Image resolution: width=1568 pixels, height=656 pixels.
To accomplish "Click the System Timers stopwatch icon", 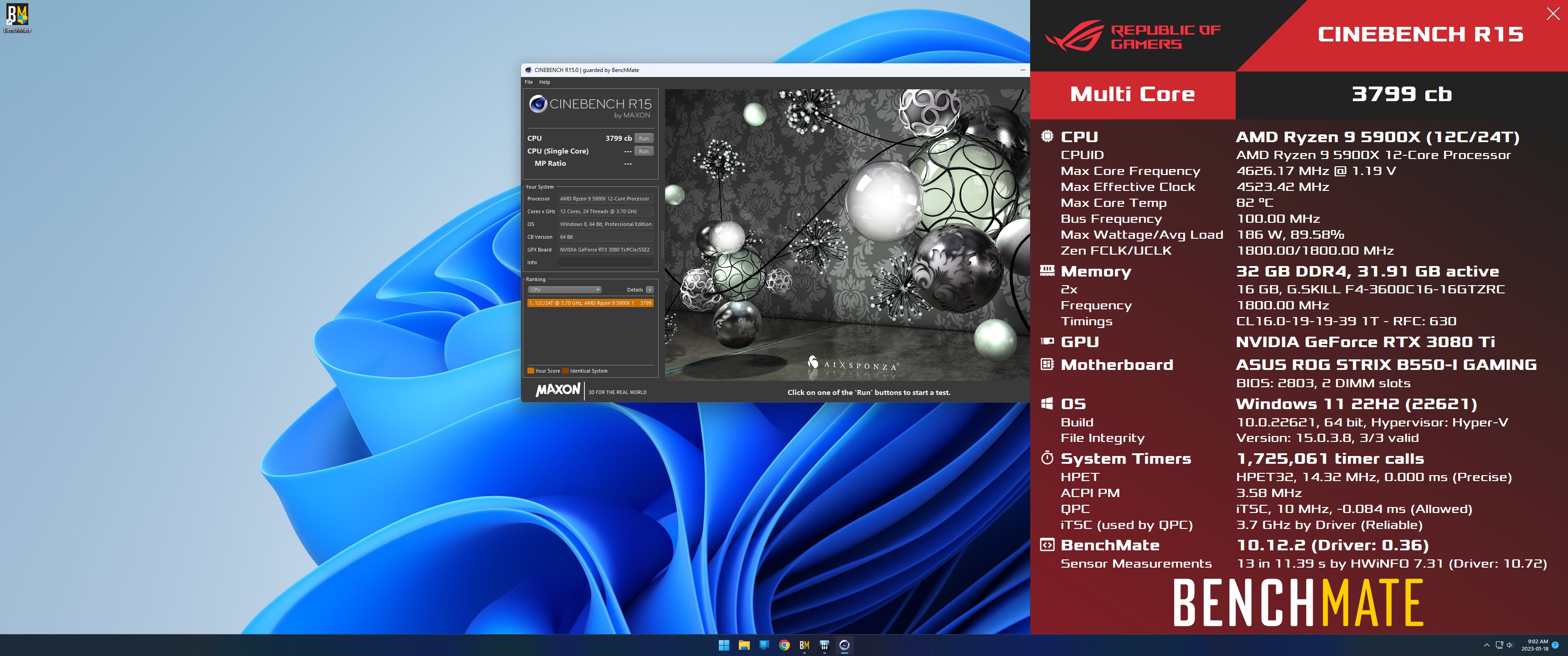I will click(1047, 458).
